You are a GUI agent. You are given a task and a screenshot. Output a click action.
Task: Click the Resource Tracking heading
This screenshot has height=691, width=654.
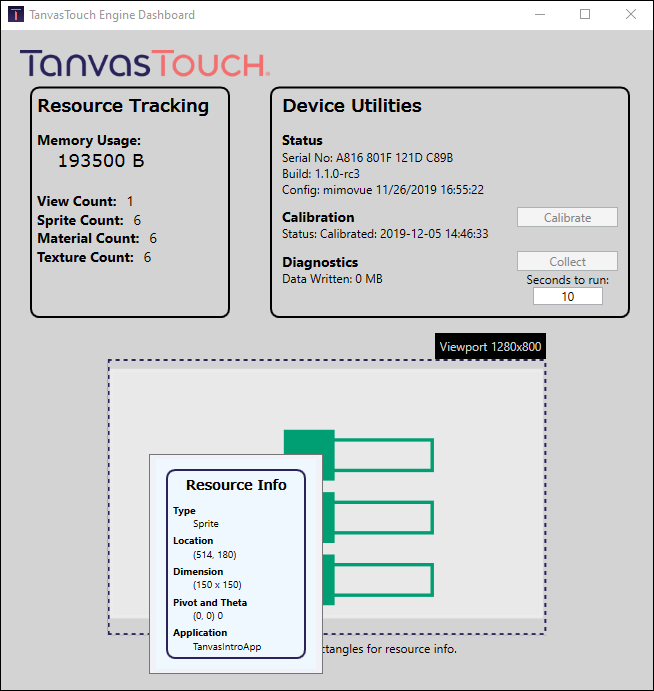coord(123,106)
